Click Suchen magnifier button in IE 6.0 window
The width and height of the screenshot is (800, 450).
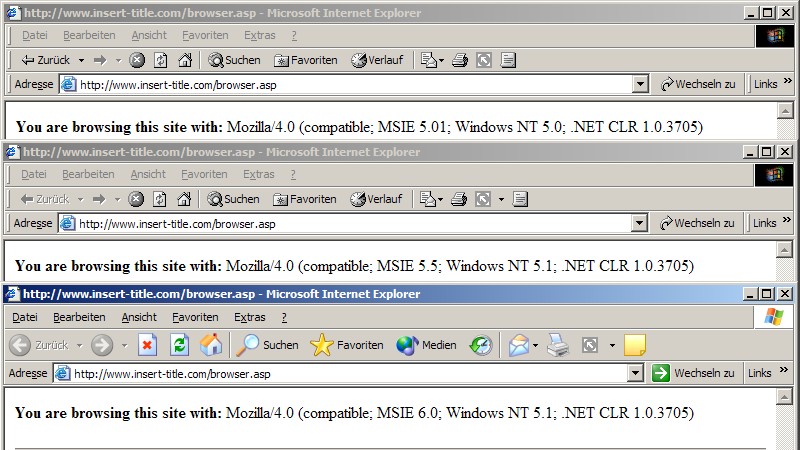coord(267,345)
